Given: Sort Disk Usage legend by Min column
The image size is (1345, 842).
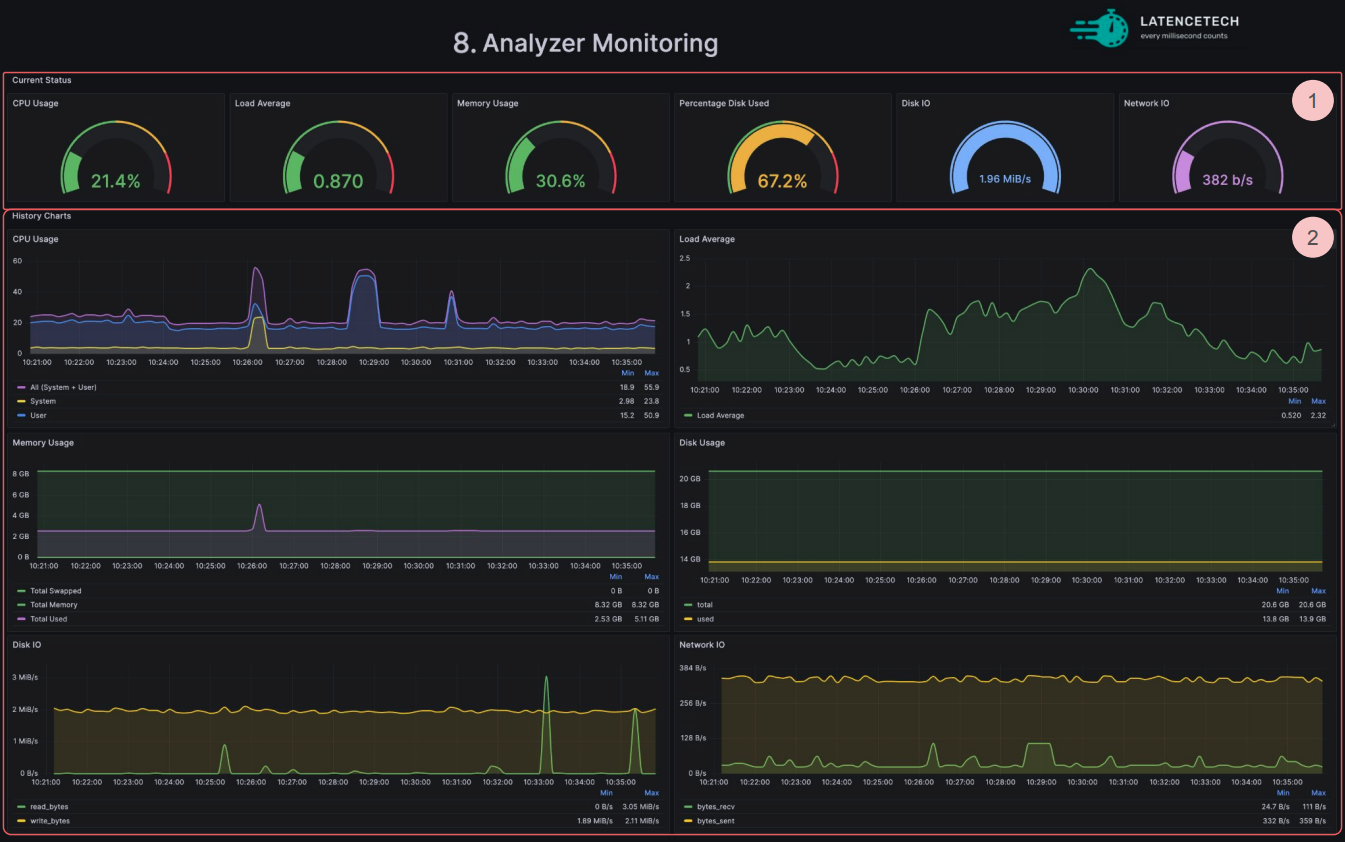Looking at the screenshot, I should pyautogui.click(x=1282, y=591).
